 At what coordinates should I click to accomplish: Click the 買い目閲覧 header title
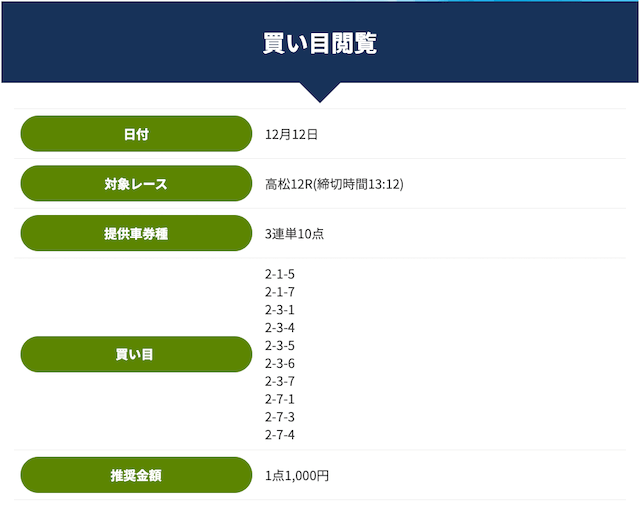click(320, 43)
